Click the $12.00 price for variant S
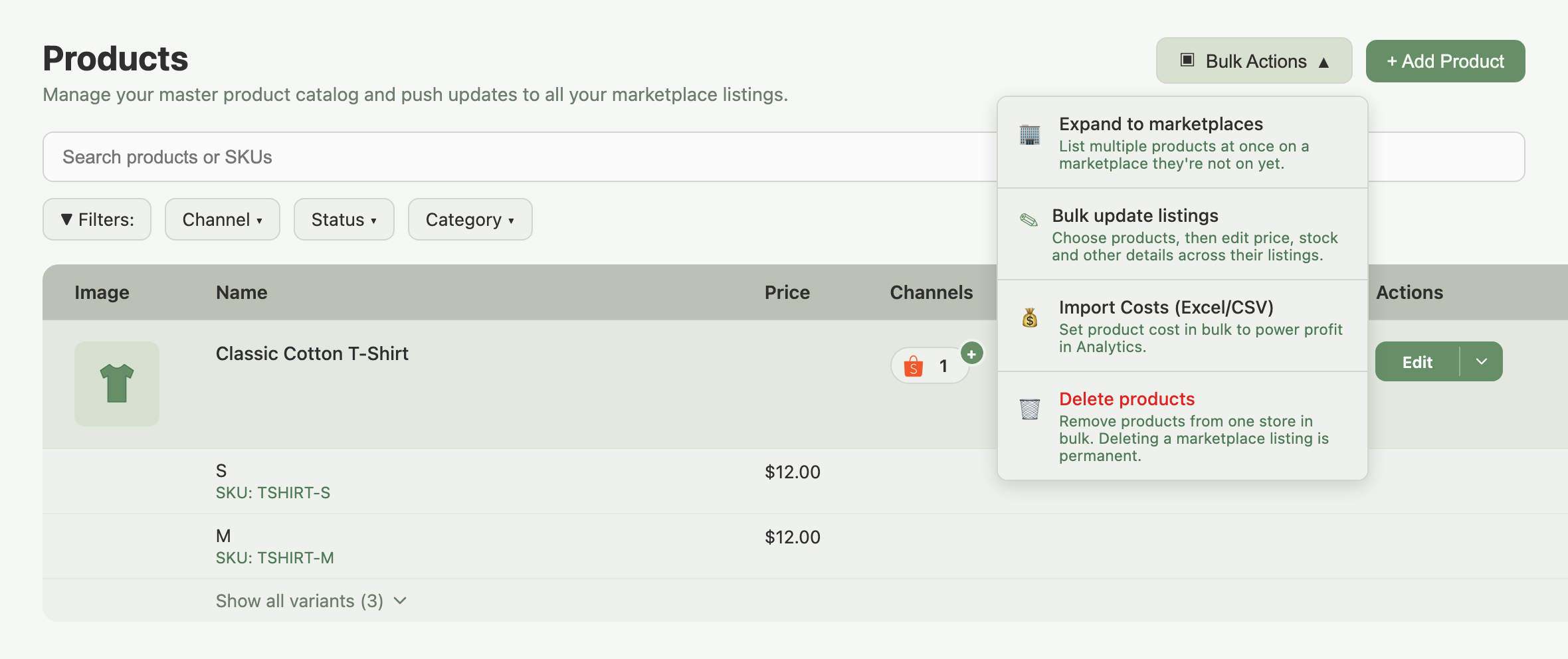Screen dimensions: 1568x659 pos(793,472)
